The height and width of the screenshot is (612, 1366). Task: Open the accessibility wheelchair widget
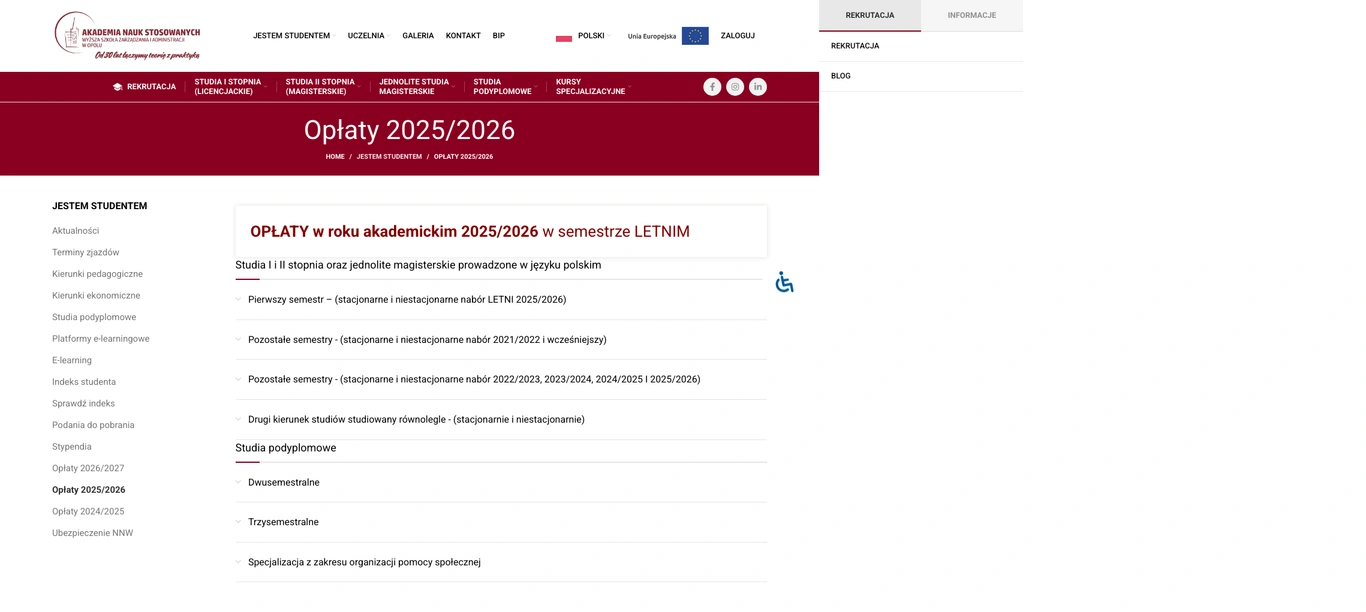click(x=785, y=282)
